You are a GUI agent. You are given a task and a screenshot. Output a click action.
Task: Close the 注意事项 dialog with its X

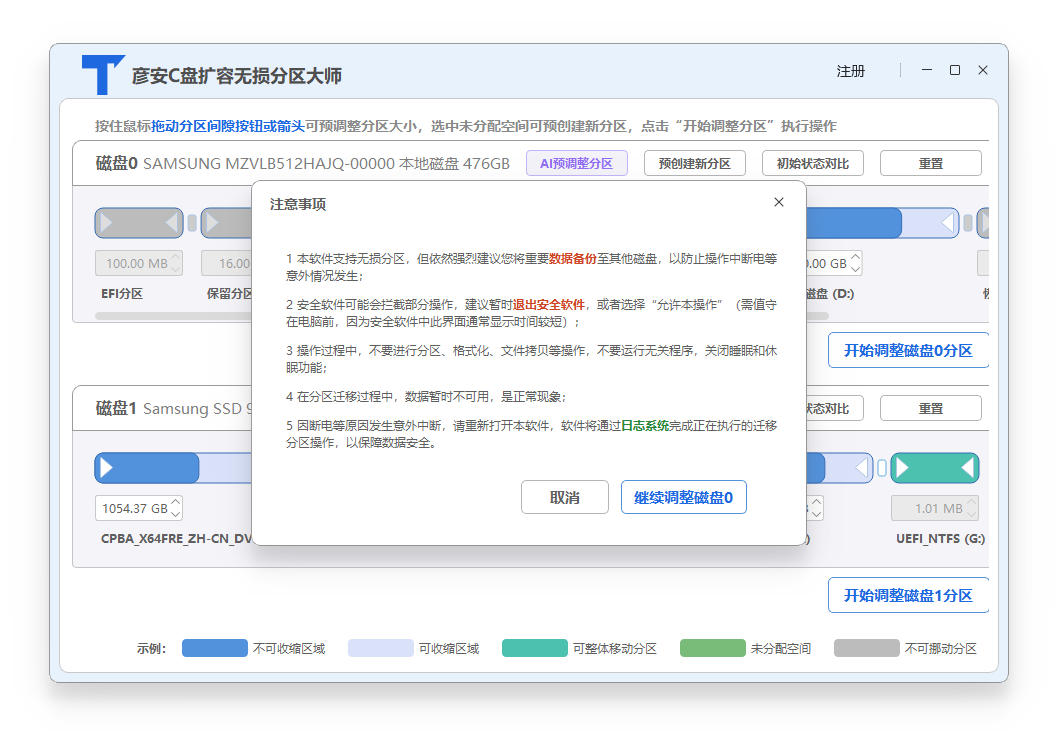coord(779,202)
